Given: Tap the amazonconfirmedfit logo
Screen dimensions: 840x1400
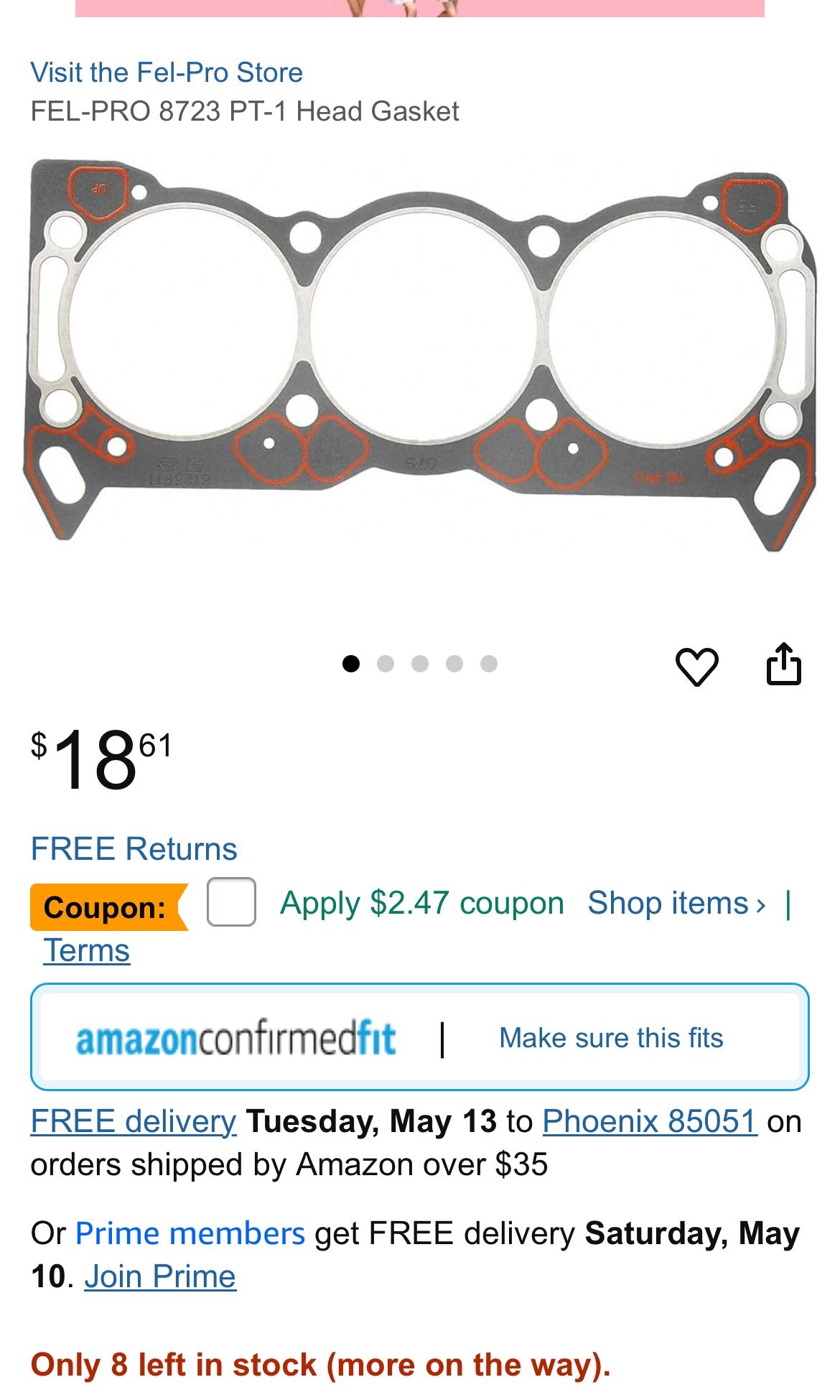Looking at the screenshot, I should tap(235, 1039).
